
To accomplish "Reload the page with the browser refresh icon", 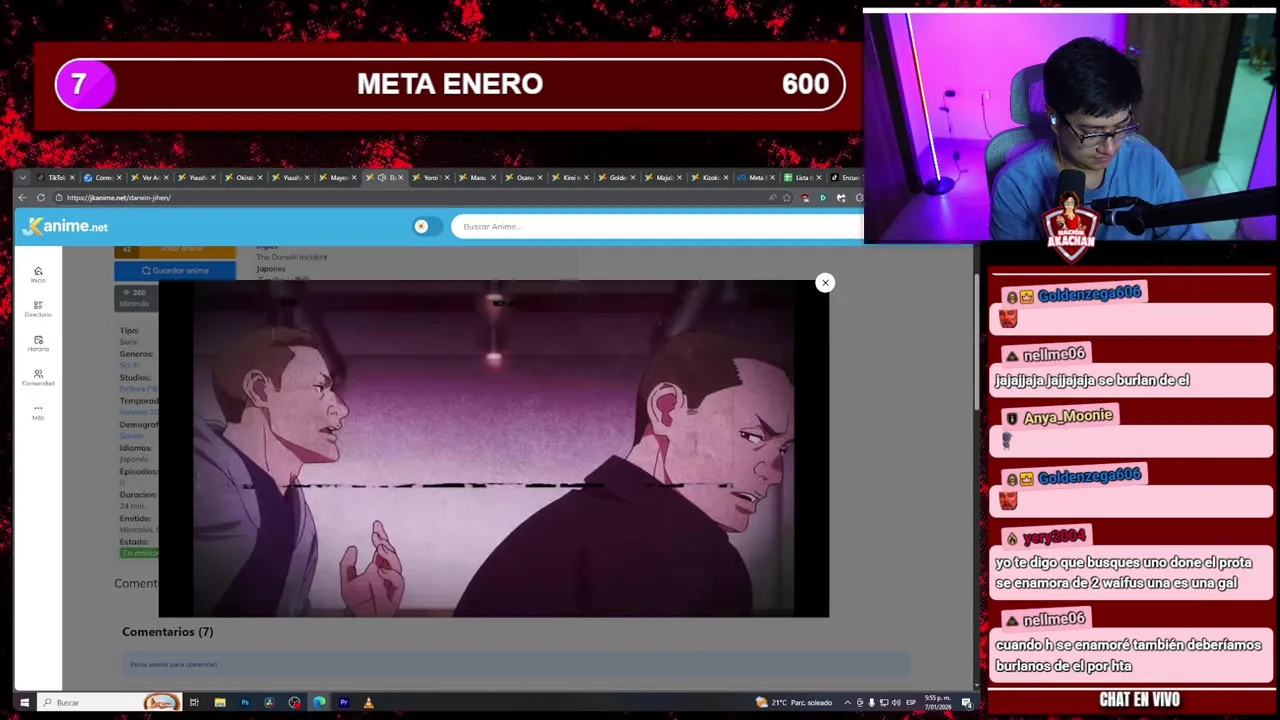I will click(x=41, y=197).
